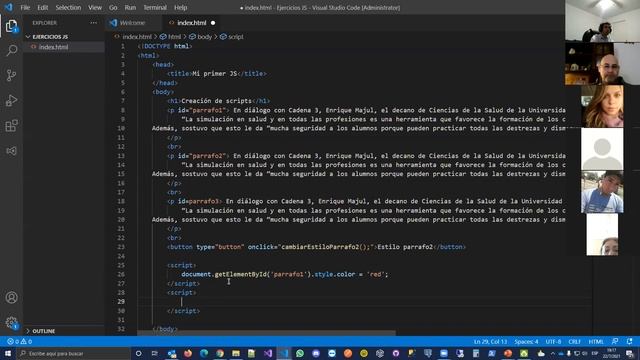The image size is (640, 360).
Task: Open Terminal menu
Action: [x=155, y=7]
